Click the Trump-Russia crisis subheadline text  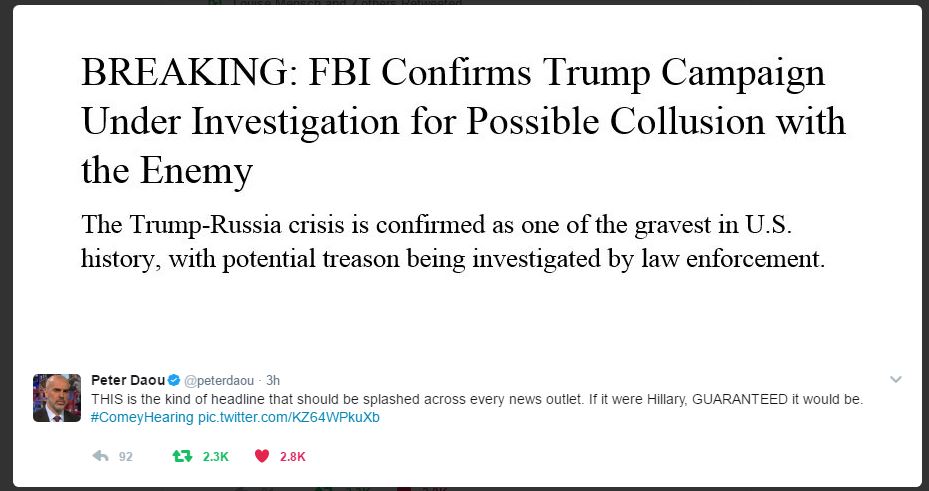point(453,242)
